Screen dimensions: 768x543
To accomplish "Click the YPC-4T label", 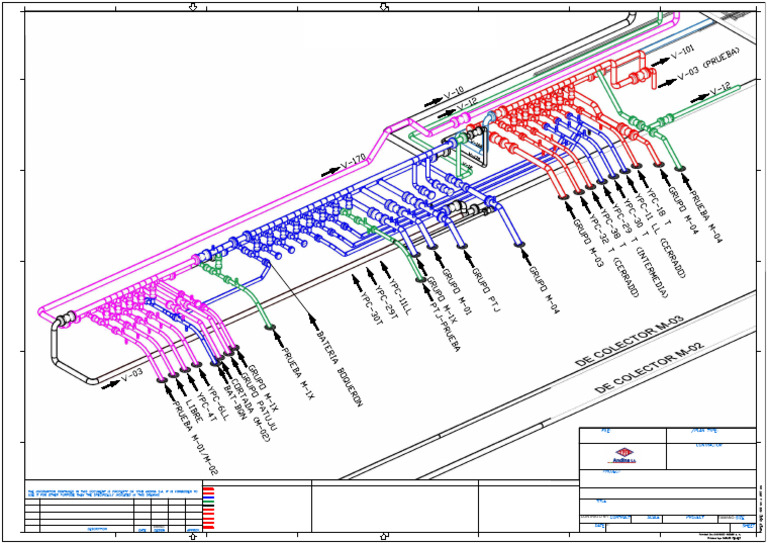I will pyautogui.click(x=206, y=408).
